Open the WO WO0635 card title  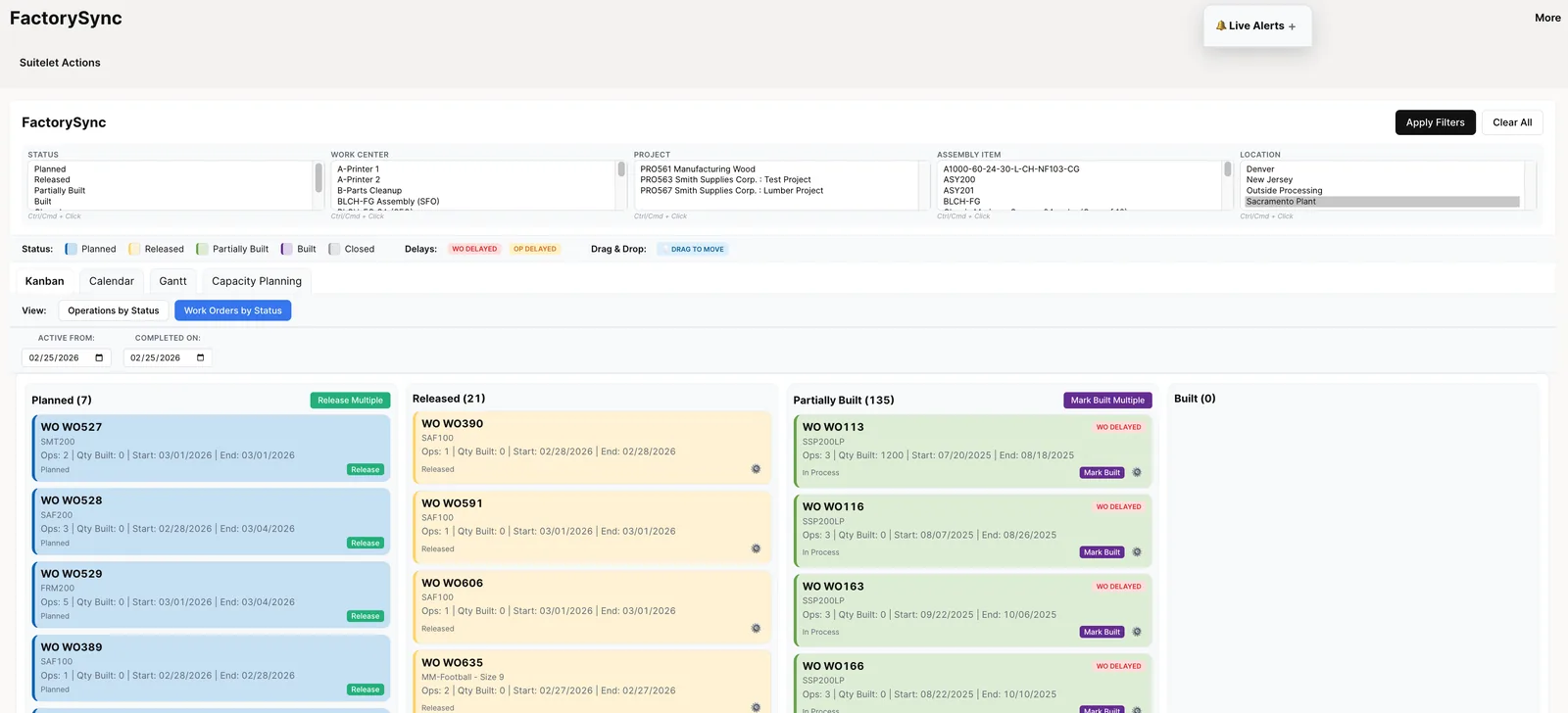(452, 663)
